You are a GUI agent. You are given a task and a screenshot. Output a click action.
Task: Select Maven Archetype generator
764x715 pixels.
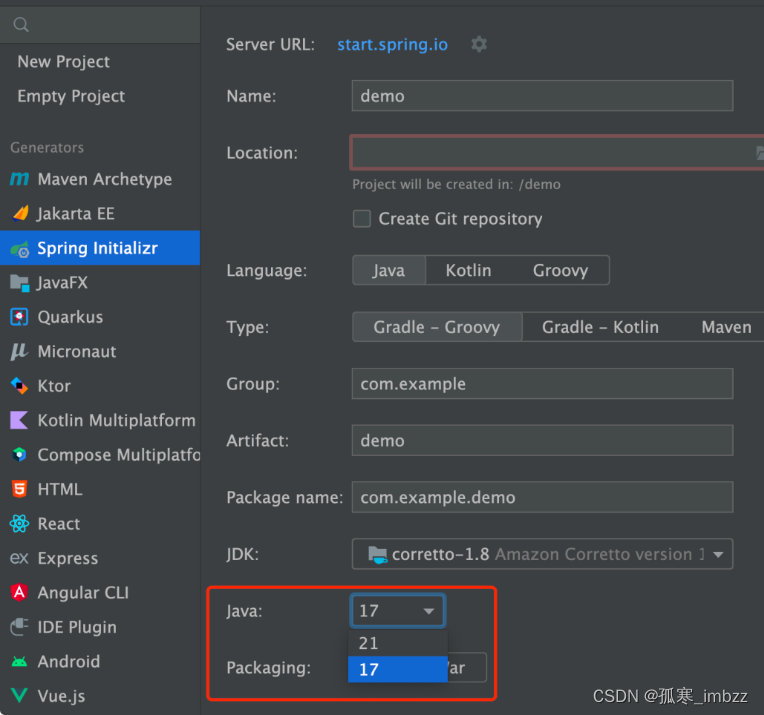pyautogui.click(x=105, y=179)
